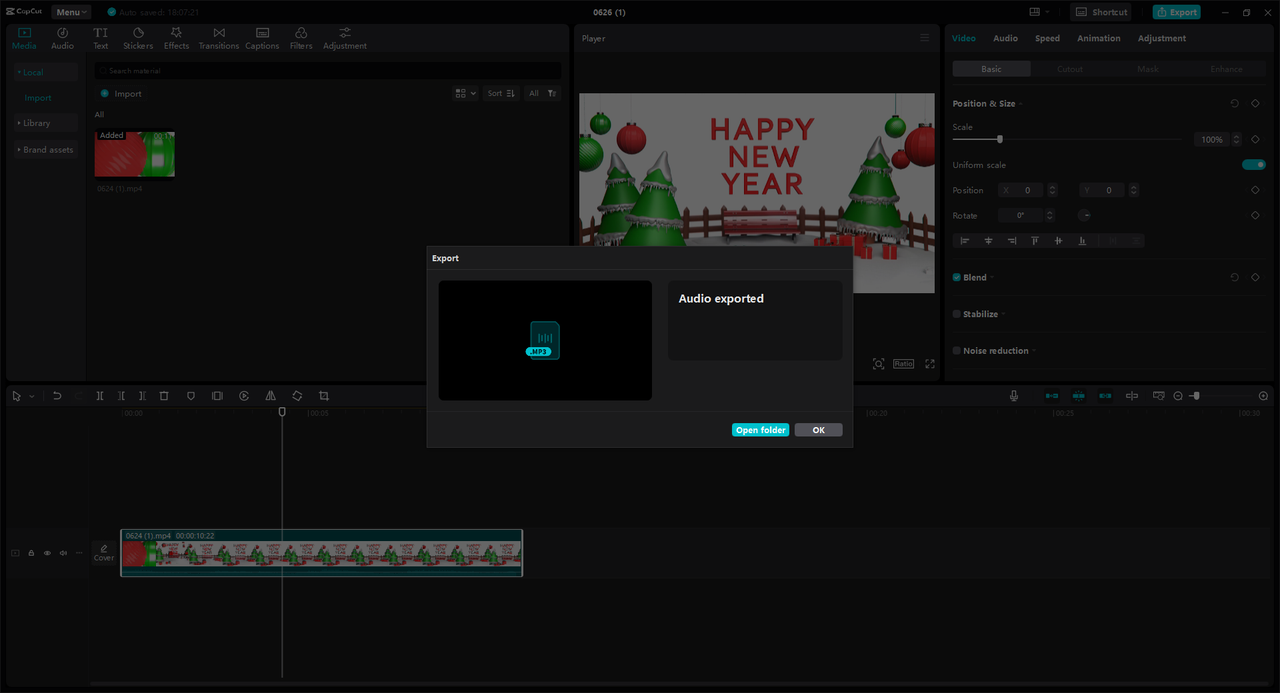This screenshot has width=1280, height=693.
Task: Click the Freeze frame icon
Action: point(217,396)
